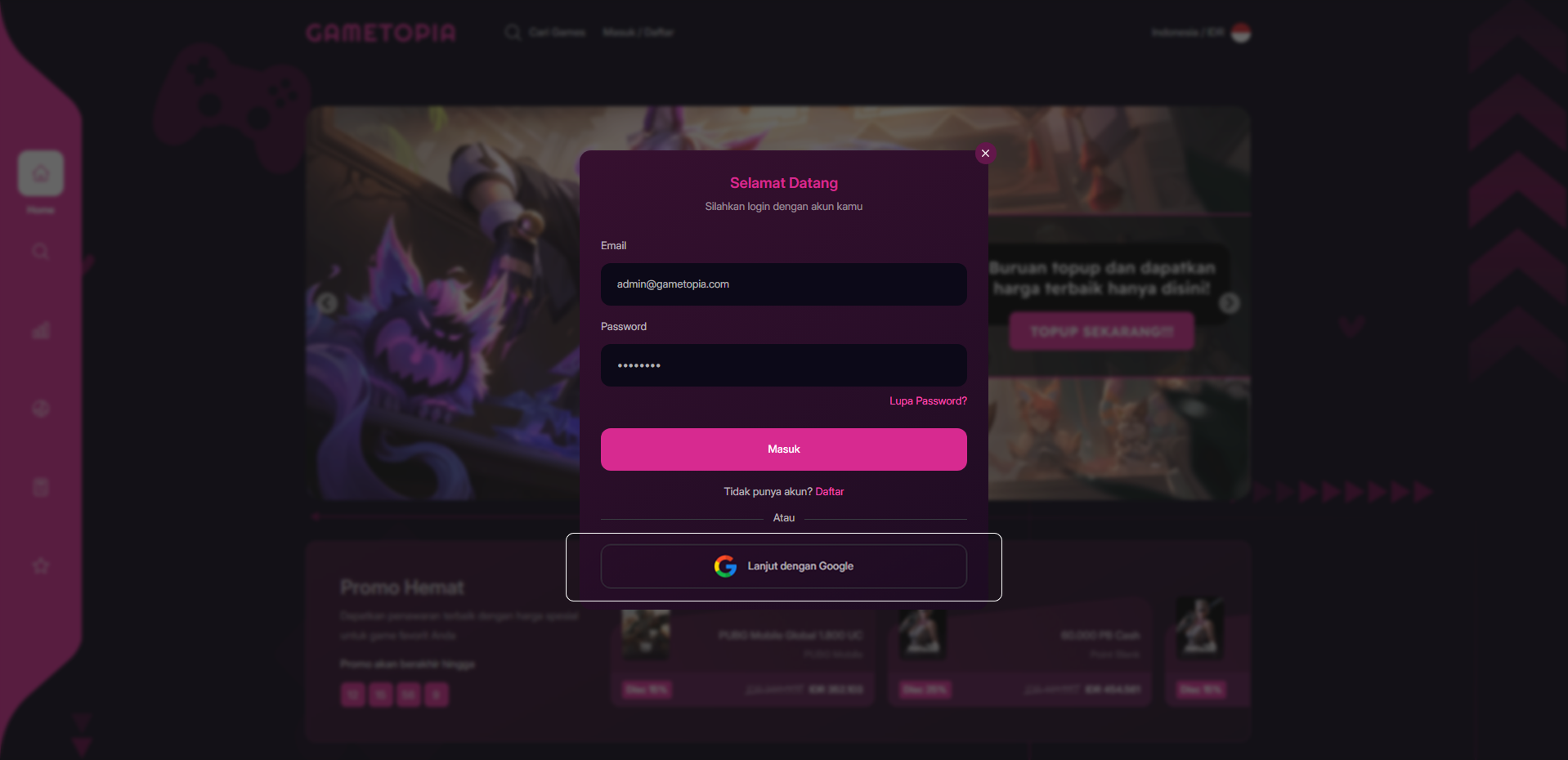Open the Cari Games header item
Image resolution: width=1568 pixels, height=760 pixels.
point(557,33)
